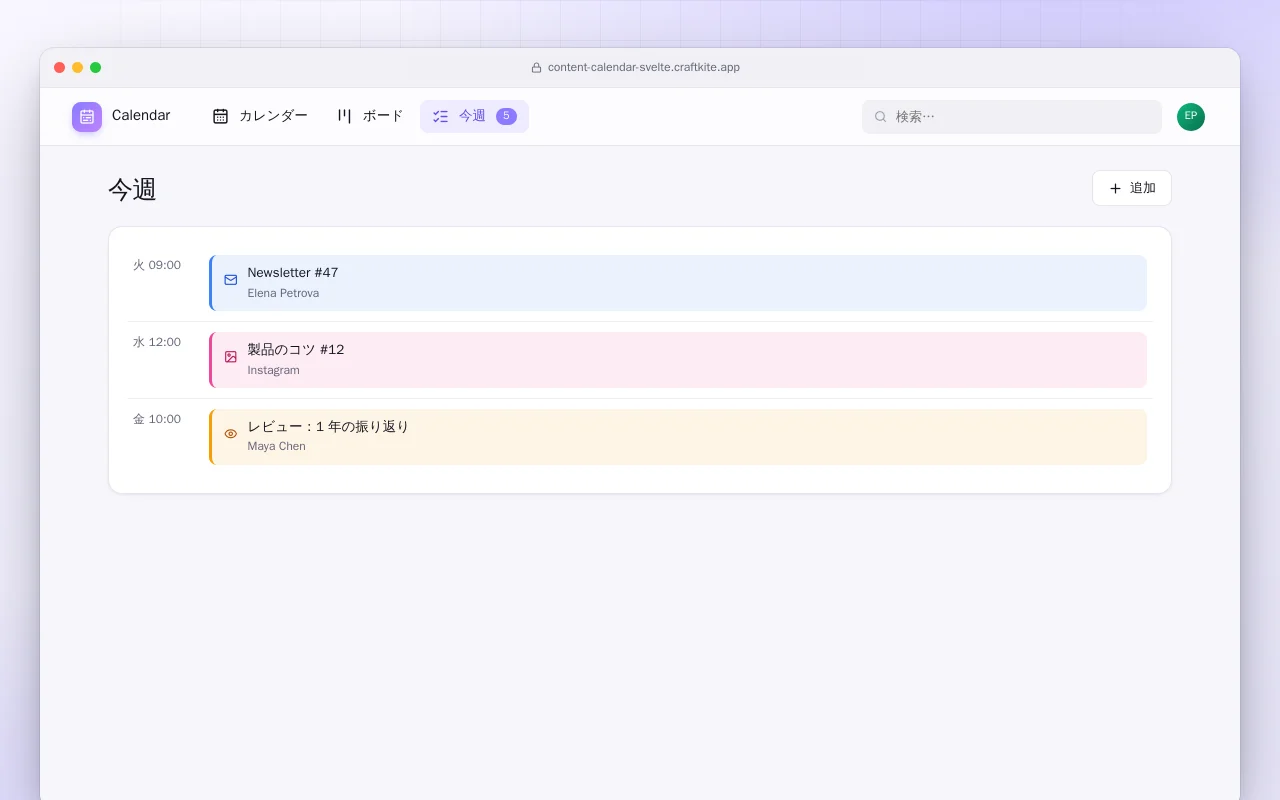Viewport: 1280px width, 800px height.
Task: Click the badge showing 5 on 今週
Action: [506, 116]
